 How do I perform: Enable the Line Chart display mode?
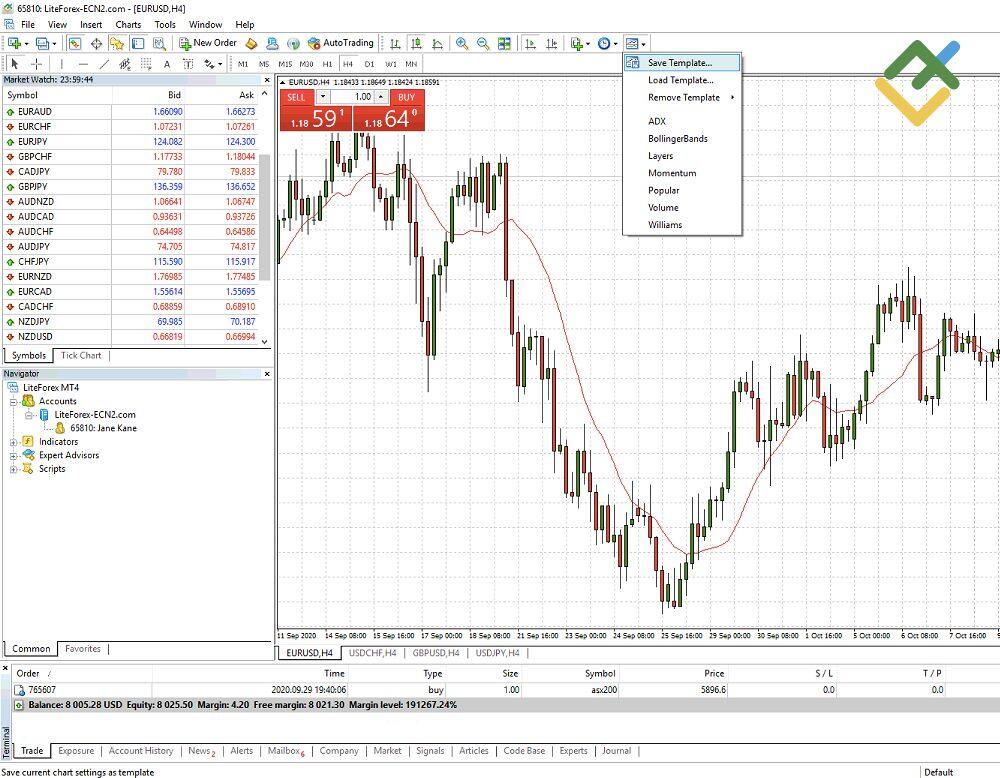coord(438,43)
